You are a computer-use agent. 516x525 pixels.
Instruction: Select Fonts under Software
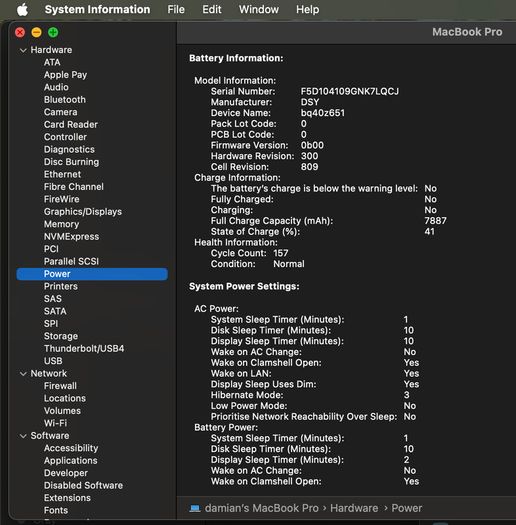(56, 510)
